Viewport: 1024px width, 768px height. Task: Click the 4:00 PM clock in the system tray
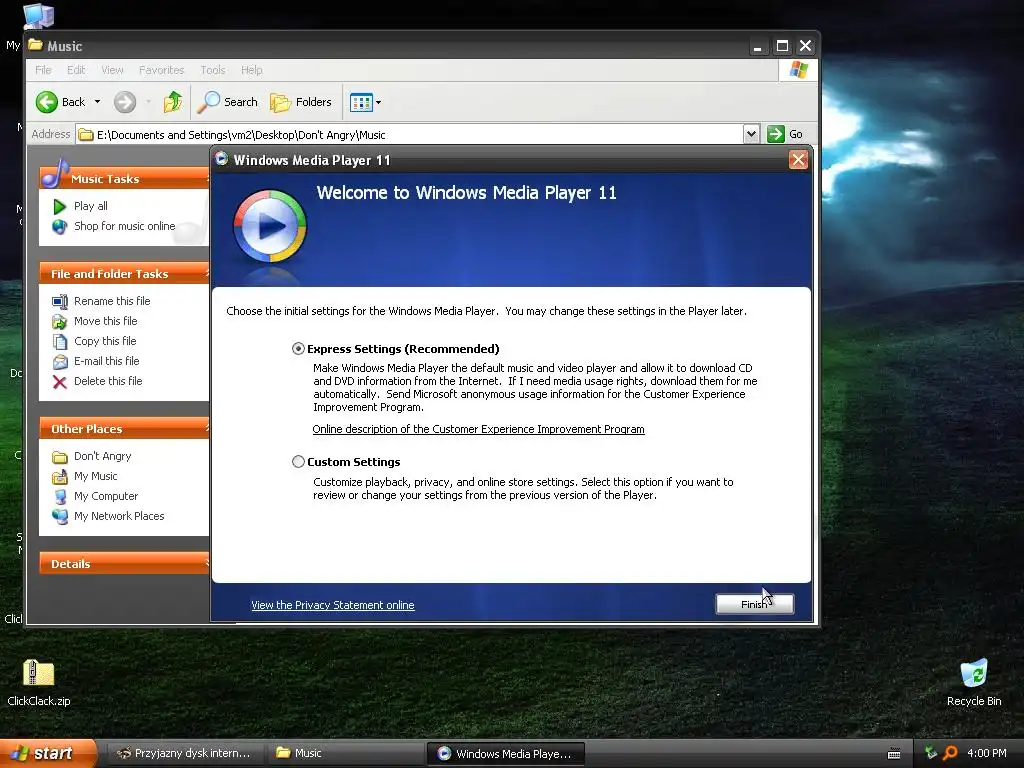coord(987,753)
